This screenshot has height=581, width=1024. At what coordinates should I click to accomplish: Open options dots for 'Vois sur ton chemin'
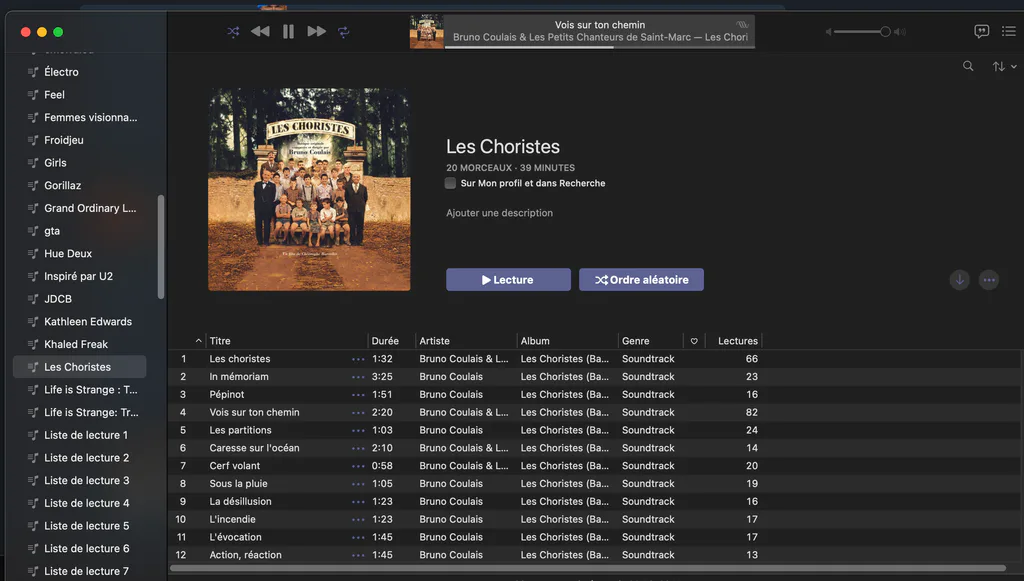358,413
